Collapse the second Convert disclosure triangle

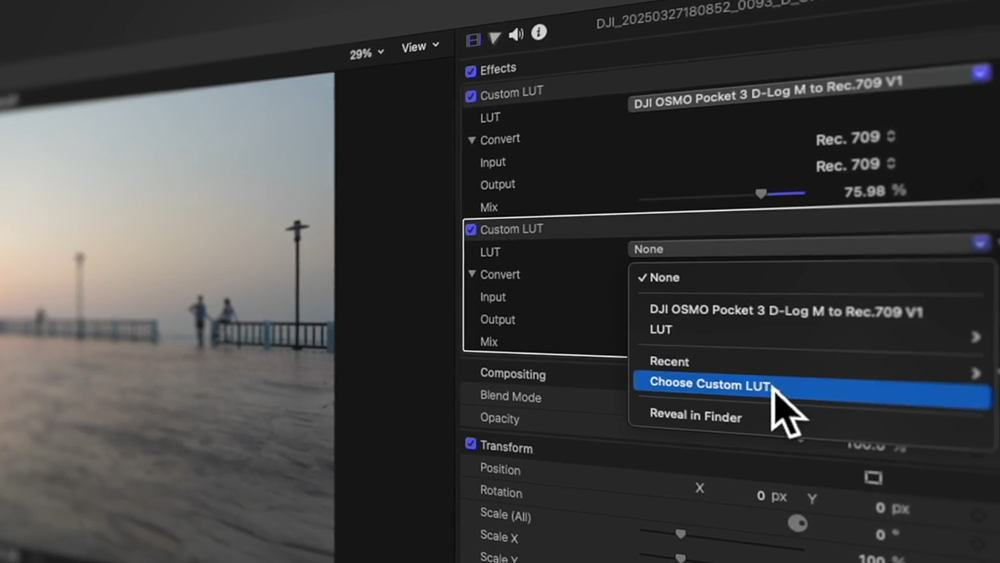tap(472, 274)
